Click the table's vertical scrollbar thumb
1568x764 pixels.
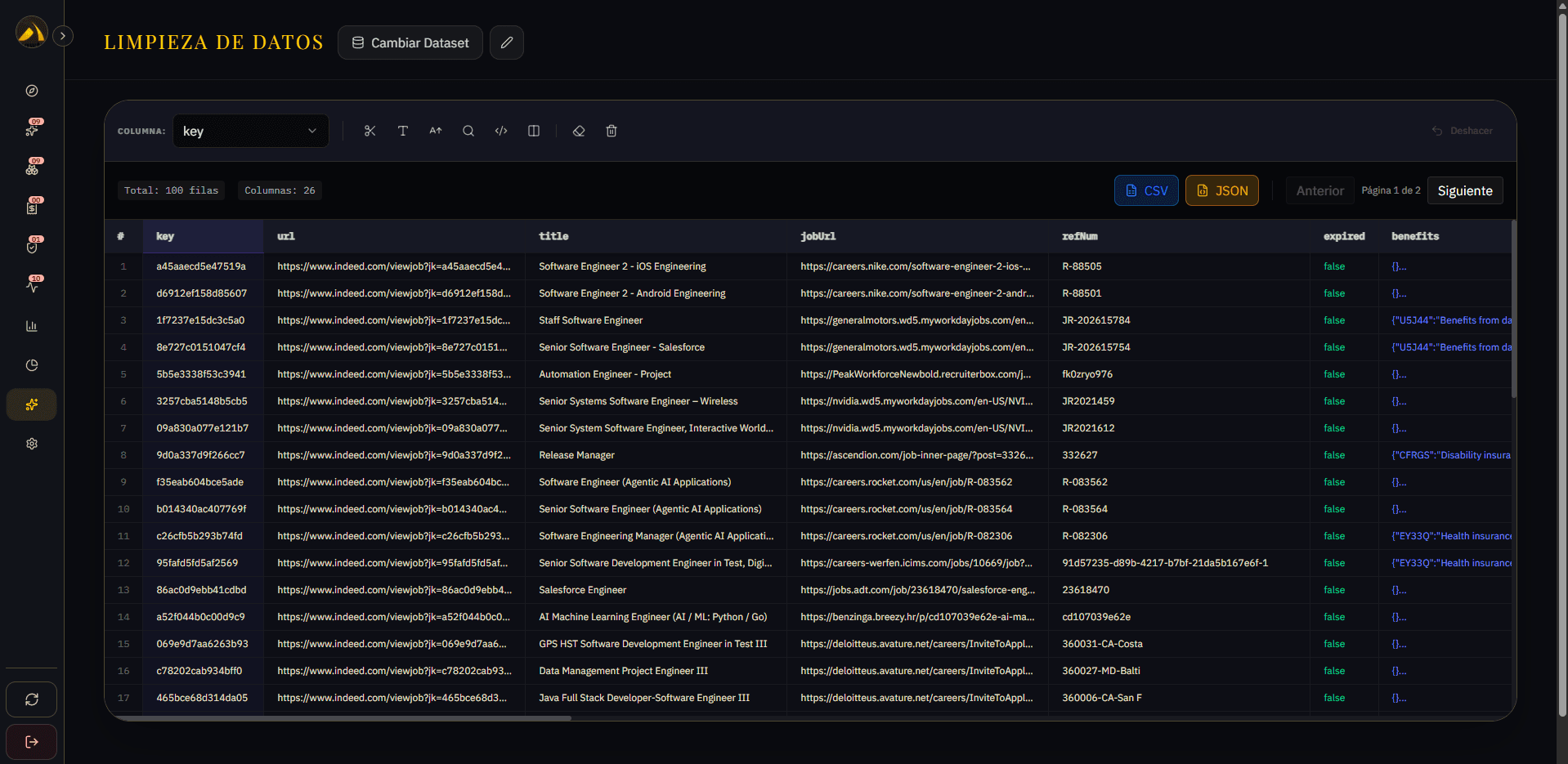(x=1513, y=309)
